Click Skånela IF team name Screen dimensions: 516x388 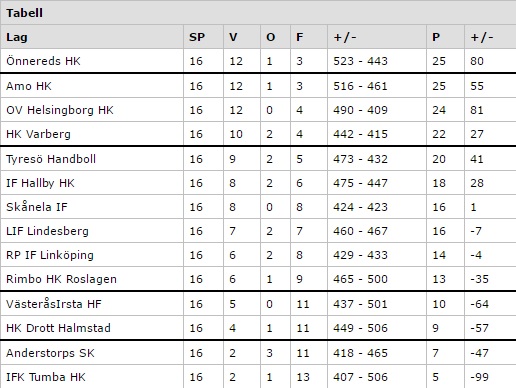coord(37,207)
